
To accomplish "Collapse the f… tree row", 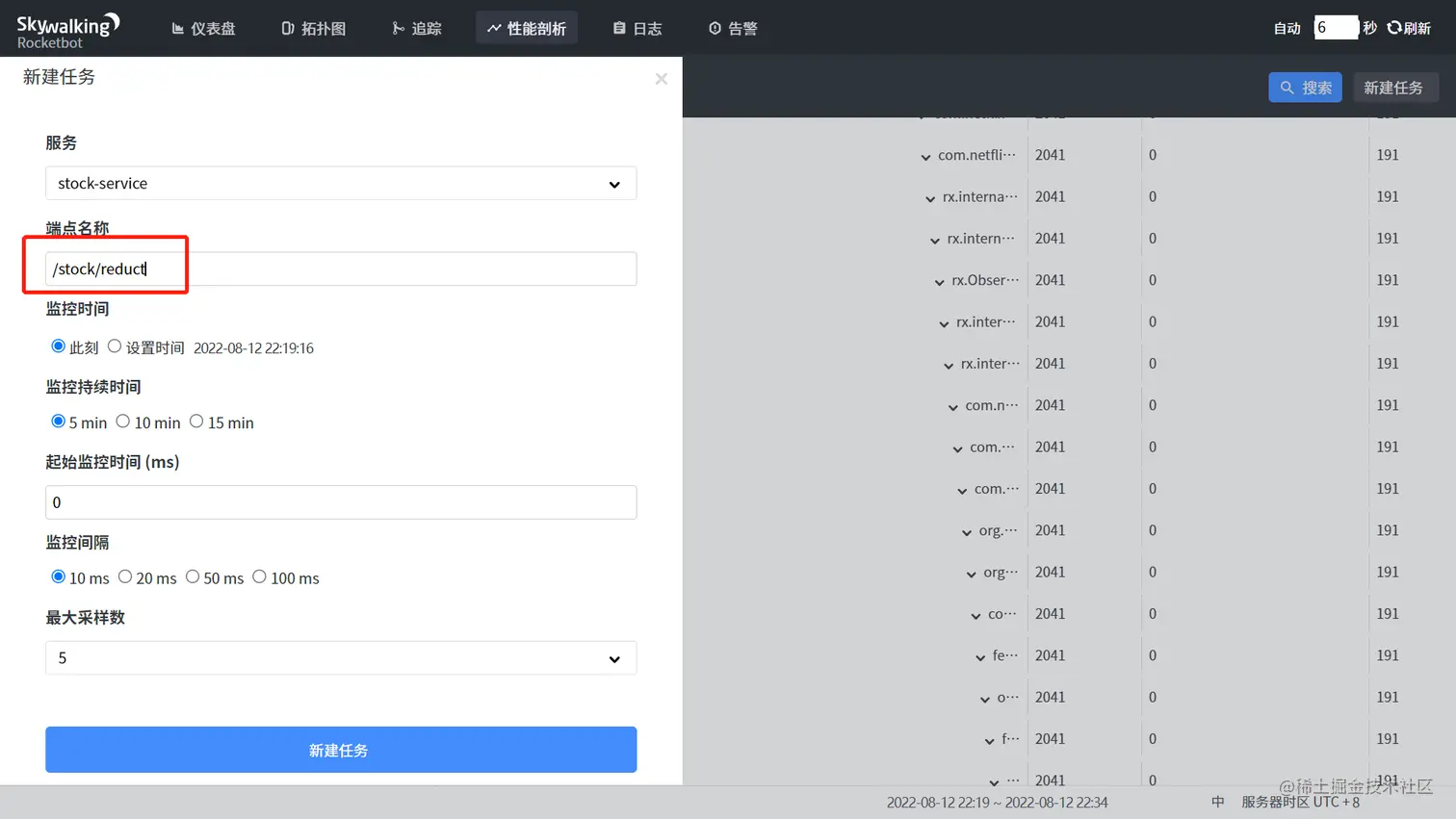I will click(989, 741).
